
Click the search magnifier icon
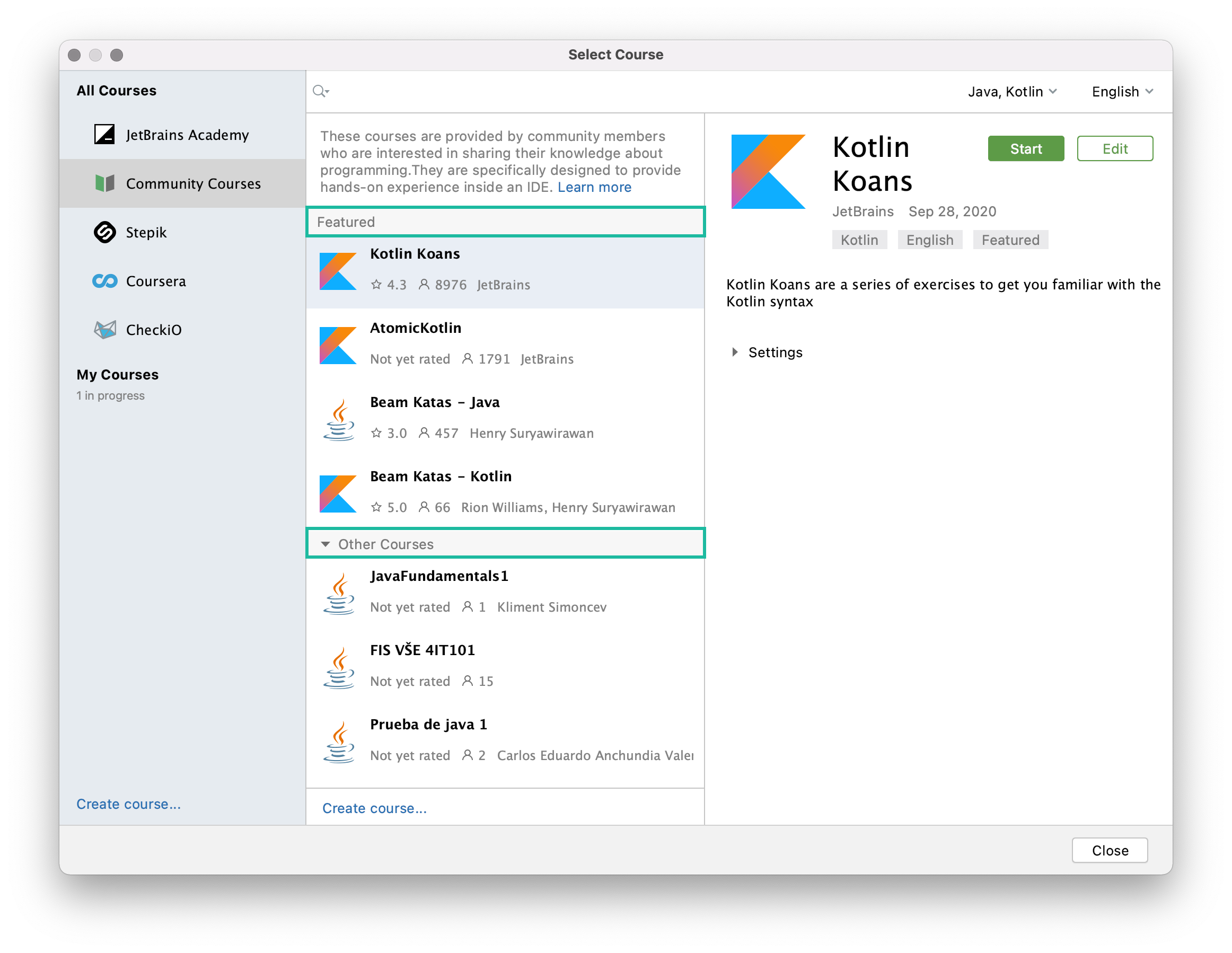click(x=320, y=91)
